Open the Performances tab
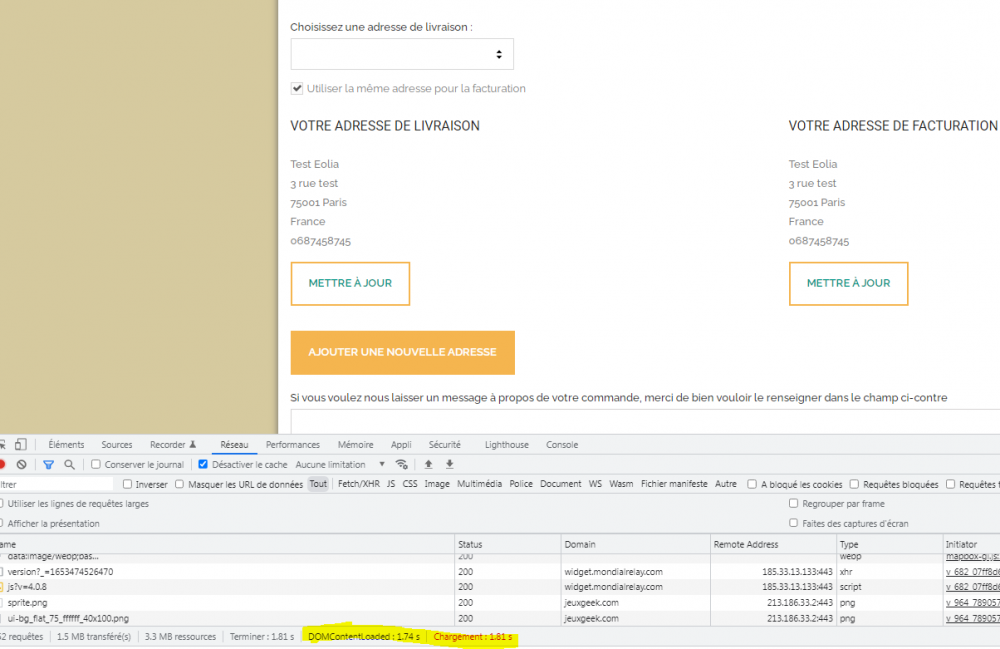This screenshot has height=649, width=1000. tap(293, 444)
